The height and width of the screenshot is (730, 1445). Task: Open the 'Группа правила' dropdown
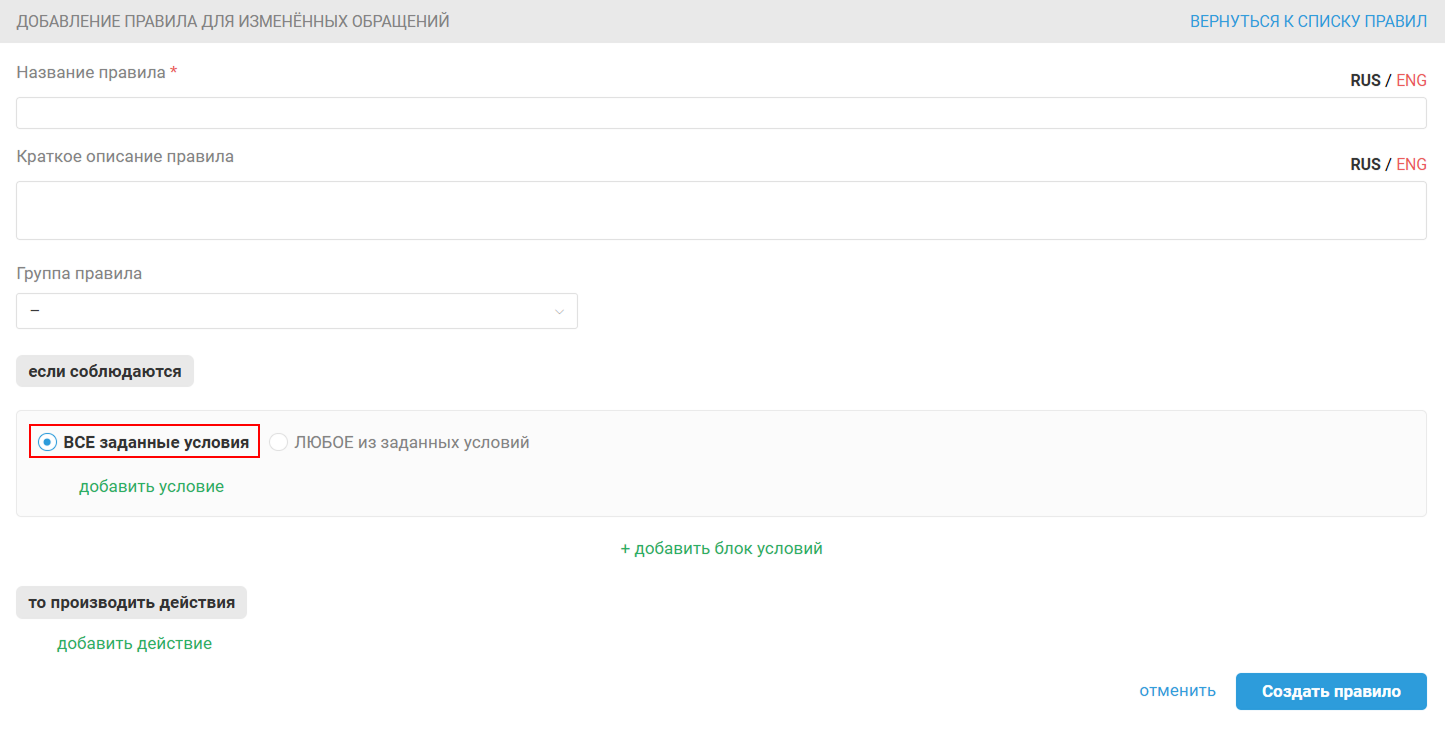click(296, 311)
